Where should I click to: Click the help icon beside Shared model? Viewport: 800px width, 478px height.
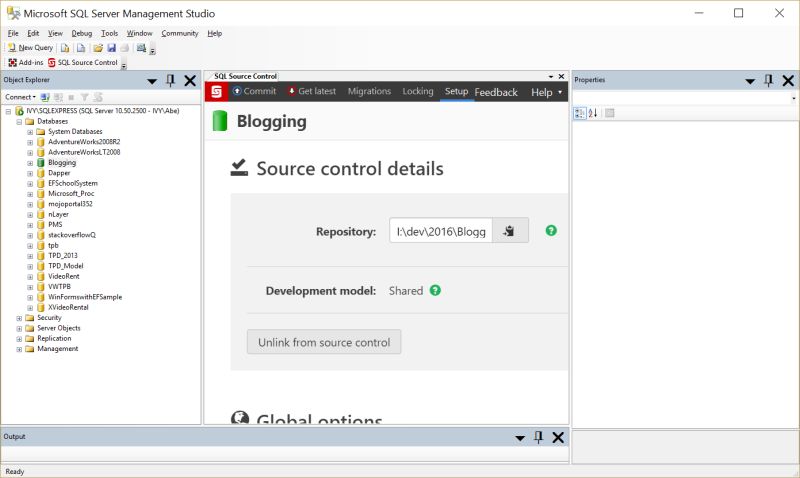coord(435,290)
